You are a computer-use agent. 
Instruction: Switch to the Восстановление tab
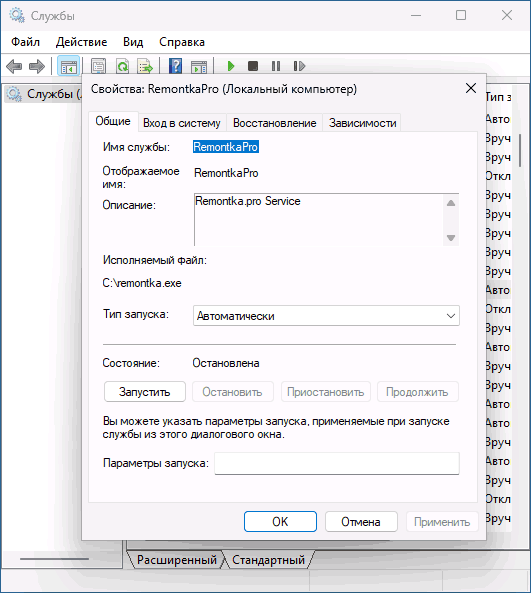[275, 123]
